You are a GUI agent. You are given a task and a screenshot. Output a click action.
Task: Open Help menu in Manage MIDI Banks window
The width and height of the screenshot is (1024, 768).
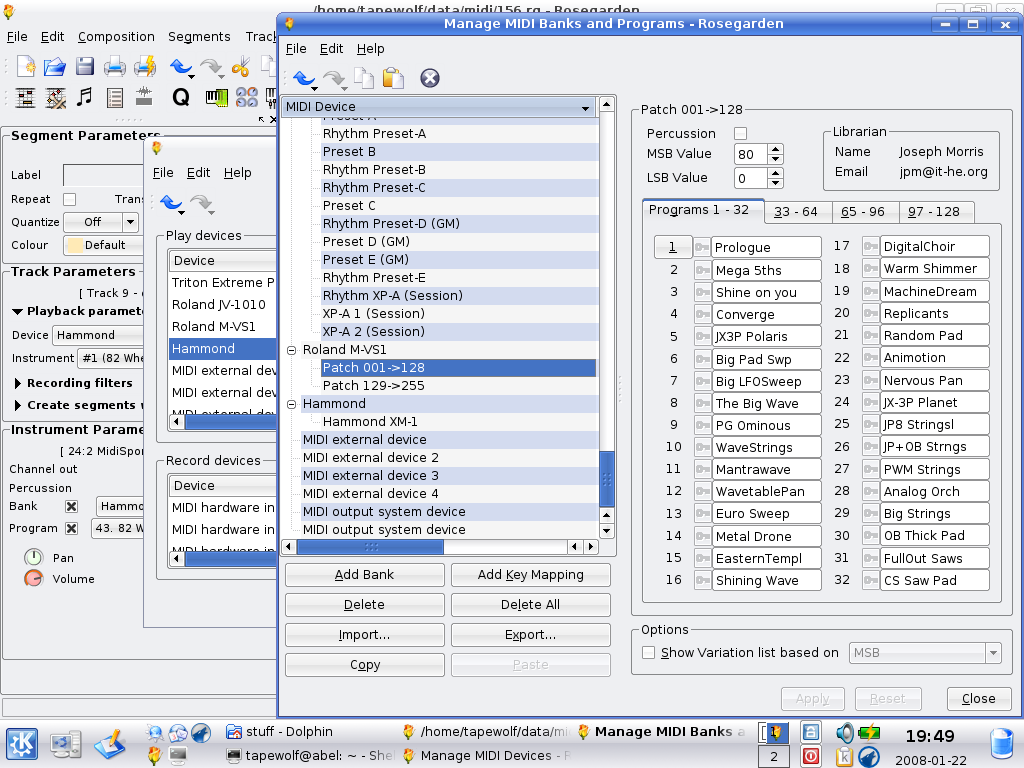370,49
